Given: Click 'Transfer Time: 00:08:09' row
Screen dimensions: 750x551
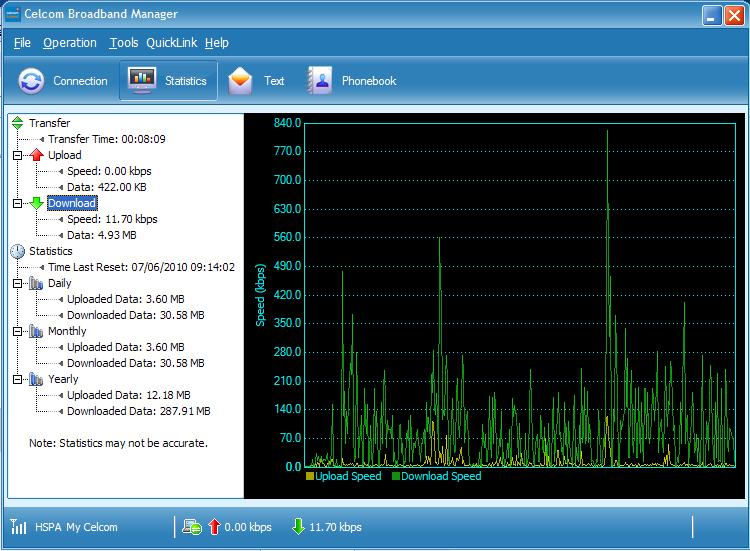Looking at the screenshot, I should click(107, 139).
